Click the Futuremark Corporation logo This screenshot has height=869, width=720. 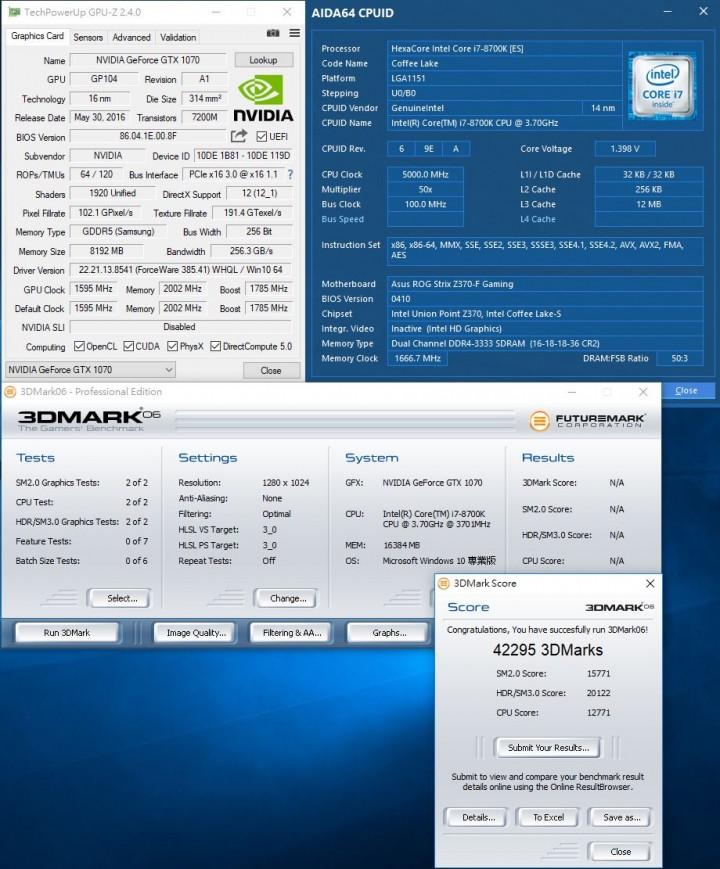pos(588,421)
